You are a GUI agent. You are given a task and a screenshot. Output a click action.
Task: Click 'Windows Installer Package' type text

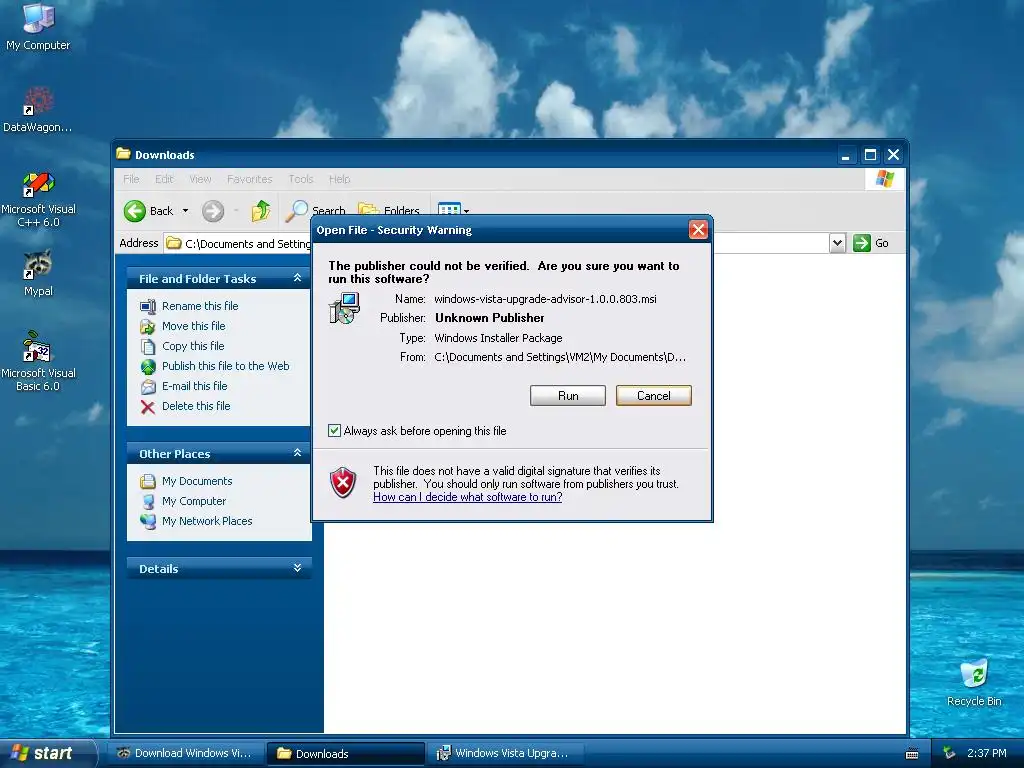pyautogui.click(x=498, y=338)
